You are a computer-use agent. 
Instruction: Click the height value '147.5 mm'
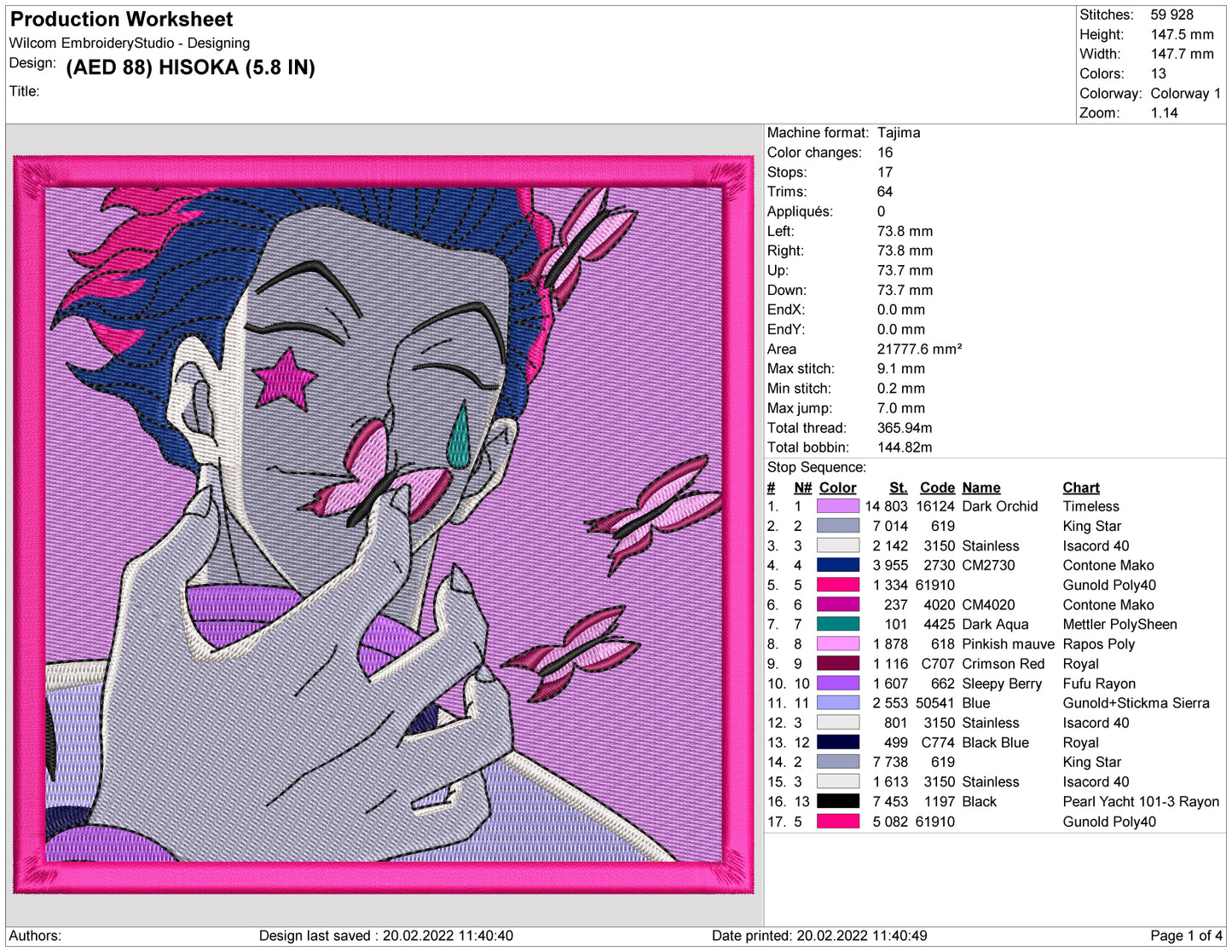click(x=1182, y=34)
